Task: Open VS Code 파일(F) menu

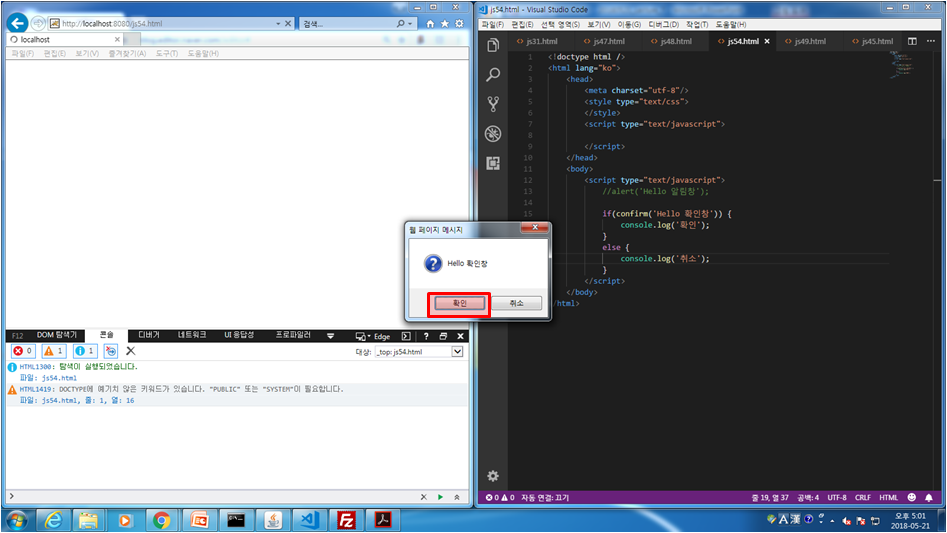Action: point(492,24)
